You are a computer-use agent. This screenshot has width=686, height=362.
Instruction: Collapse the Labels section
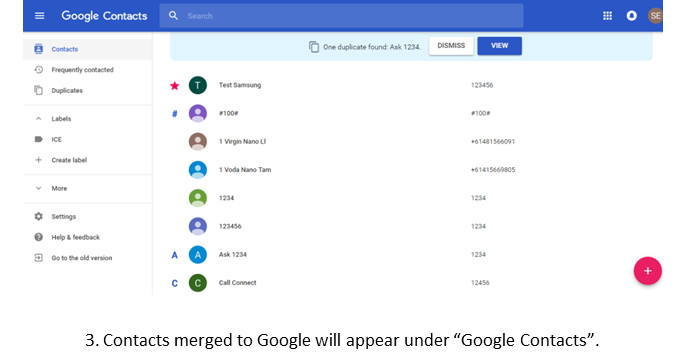(x=38, y=119)
